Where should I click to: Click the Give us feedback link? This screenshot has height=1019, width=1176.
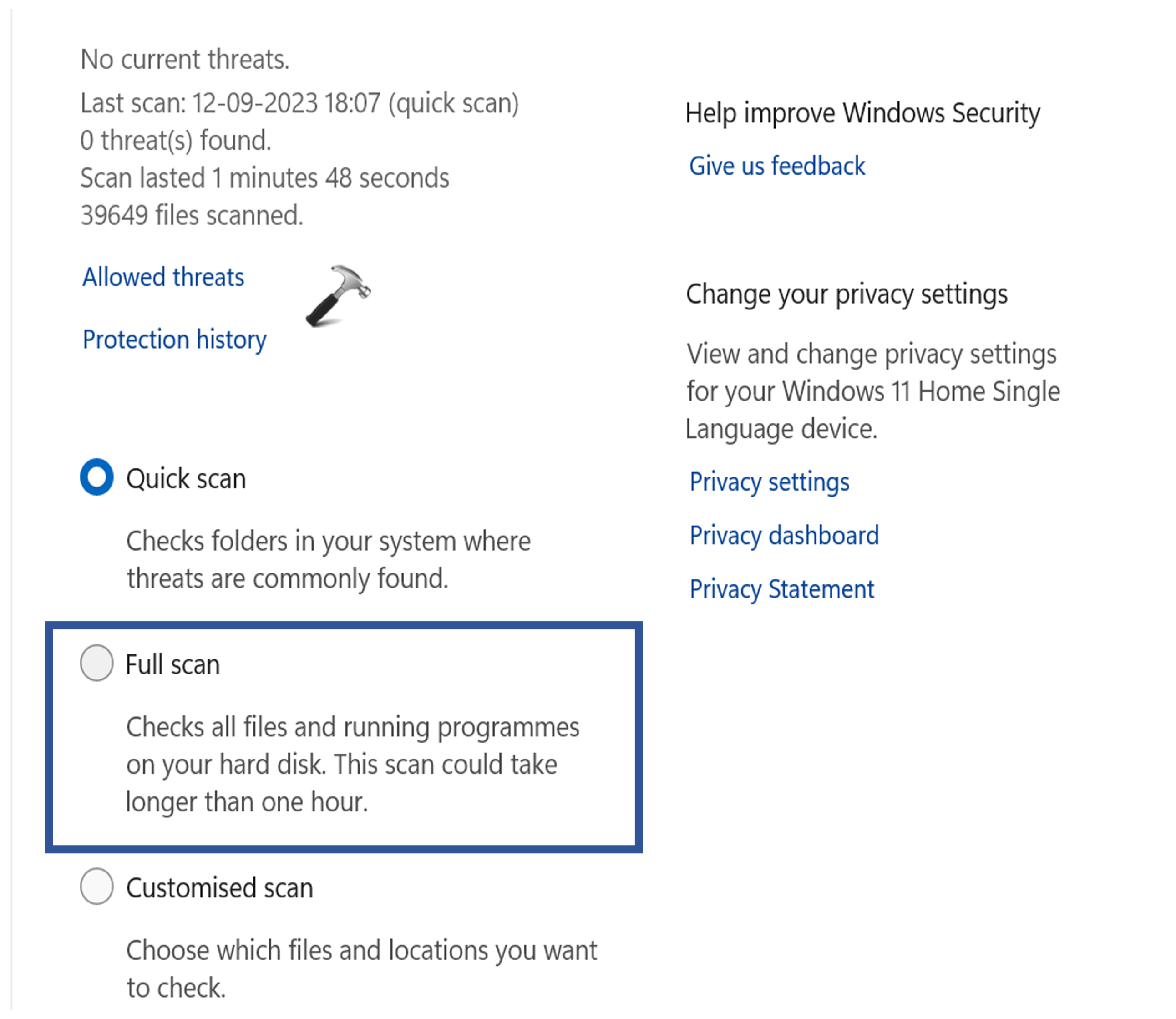[x=777, y=166]
